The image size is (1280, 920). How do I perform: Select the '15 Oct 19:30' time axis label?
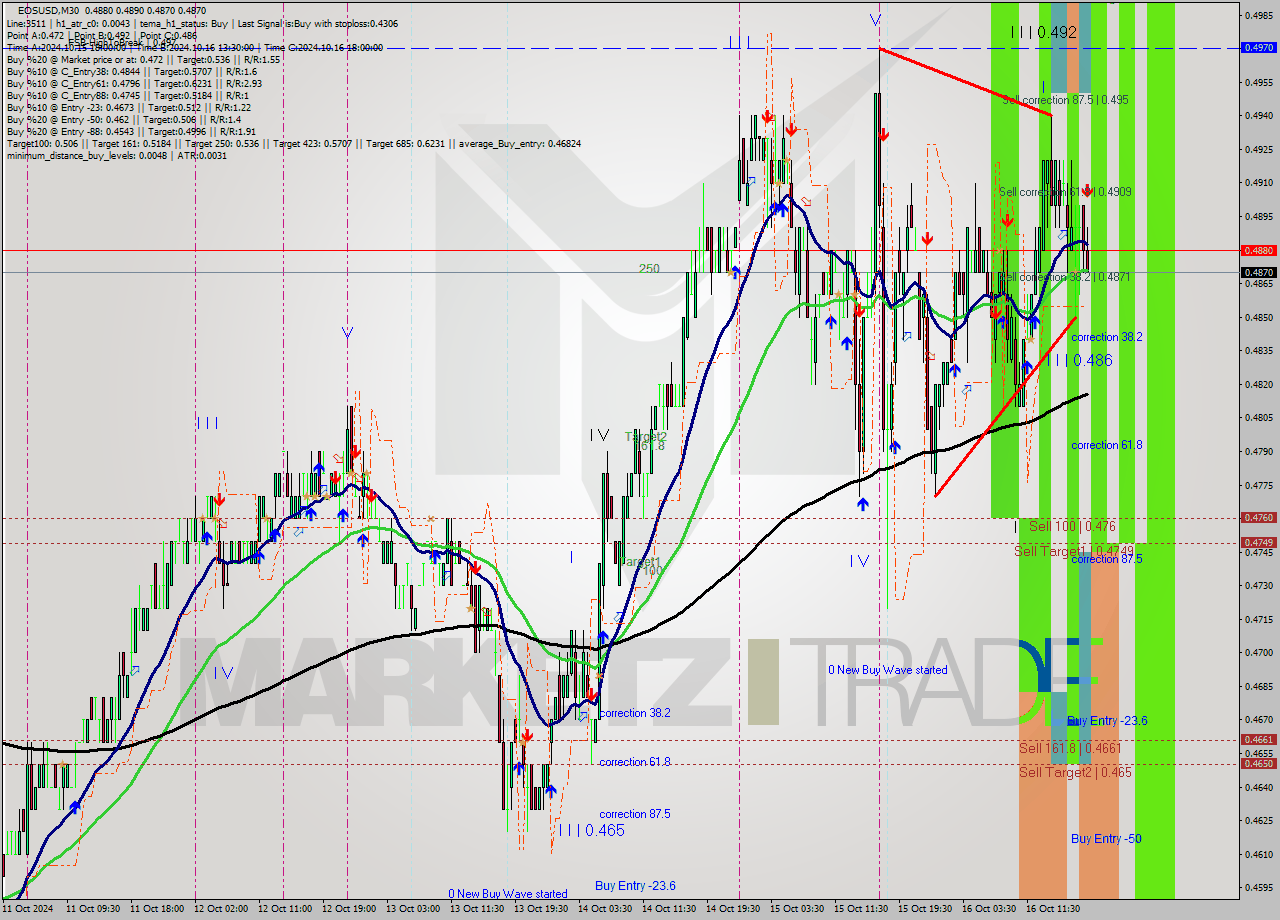[x=925, y=909]
